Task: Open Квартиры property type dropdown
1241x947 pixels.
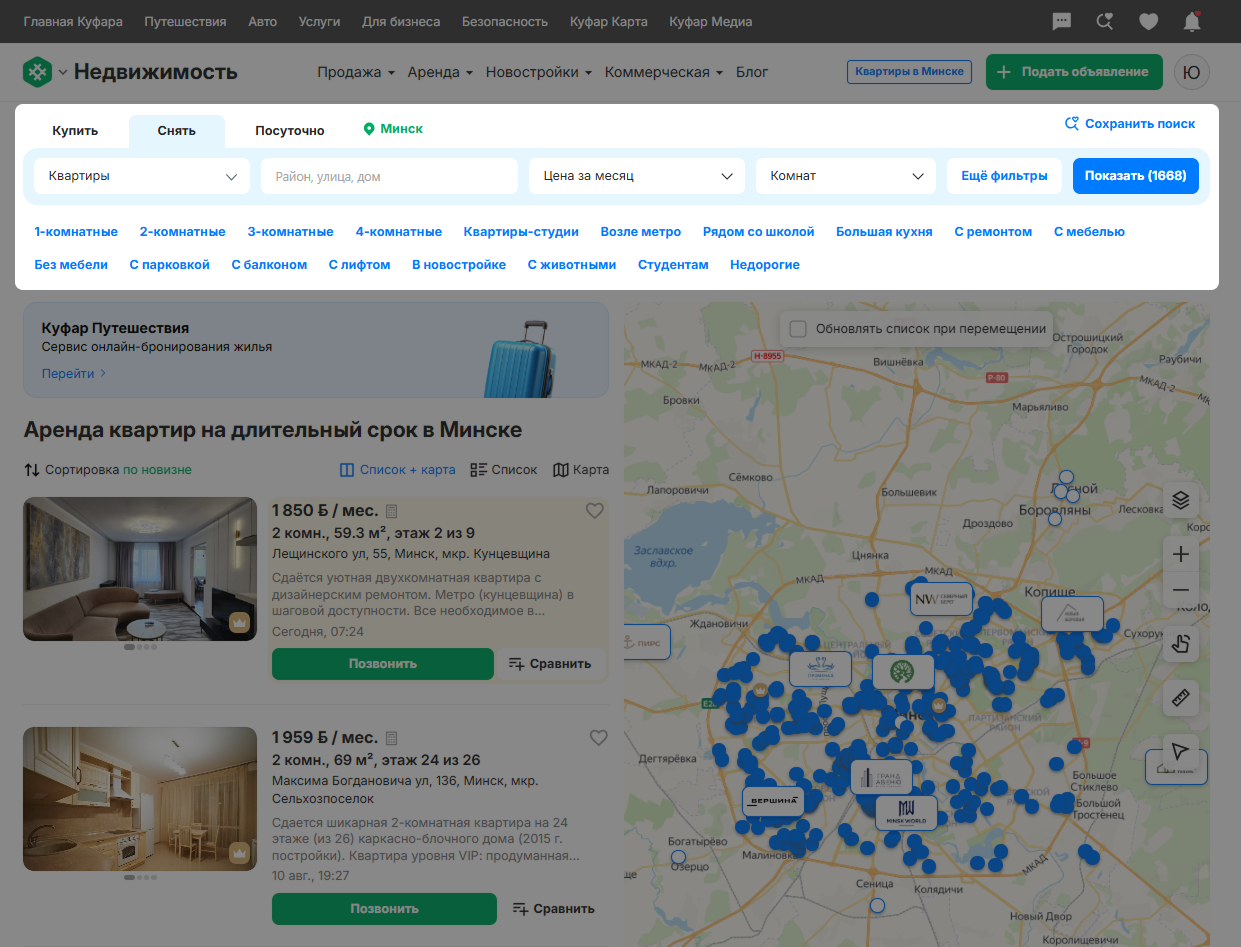Action: (x=142, y=176)
